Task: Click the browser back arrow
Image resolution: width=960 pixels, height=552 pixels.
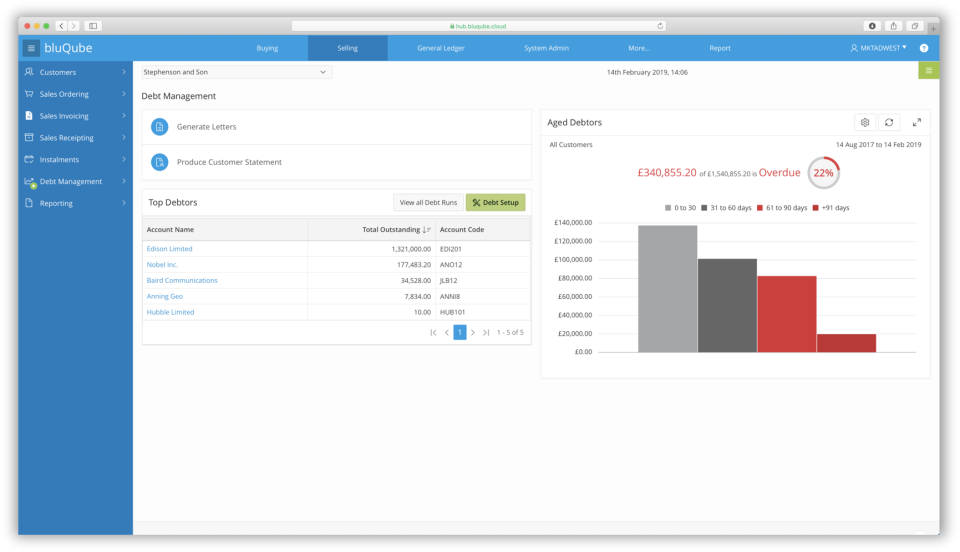Action: (x=61, y=26)
